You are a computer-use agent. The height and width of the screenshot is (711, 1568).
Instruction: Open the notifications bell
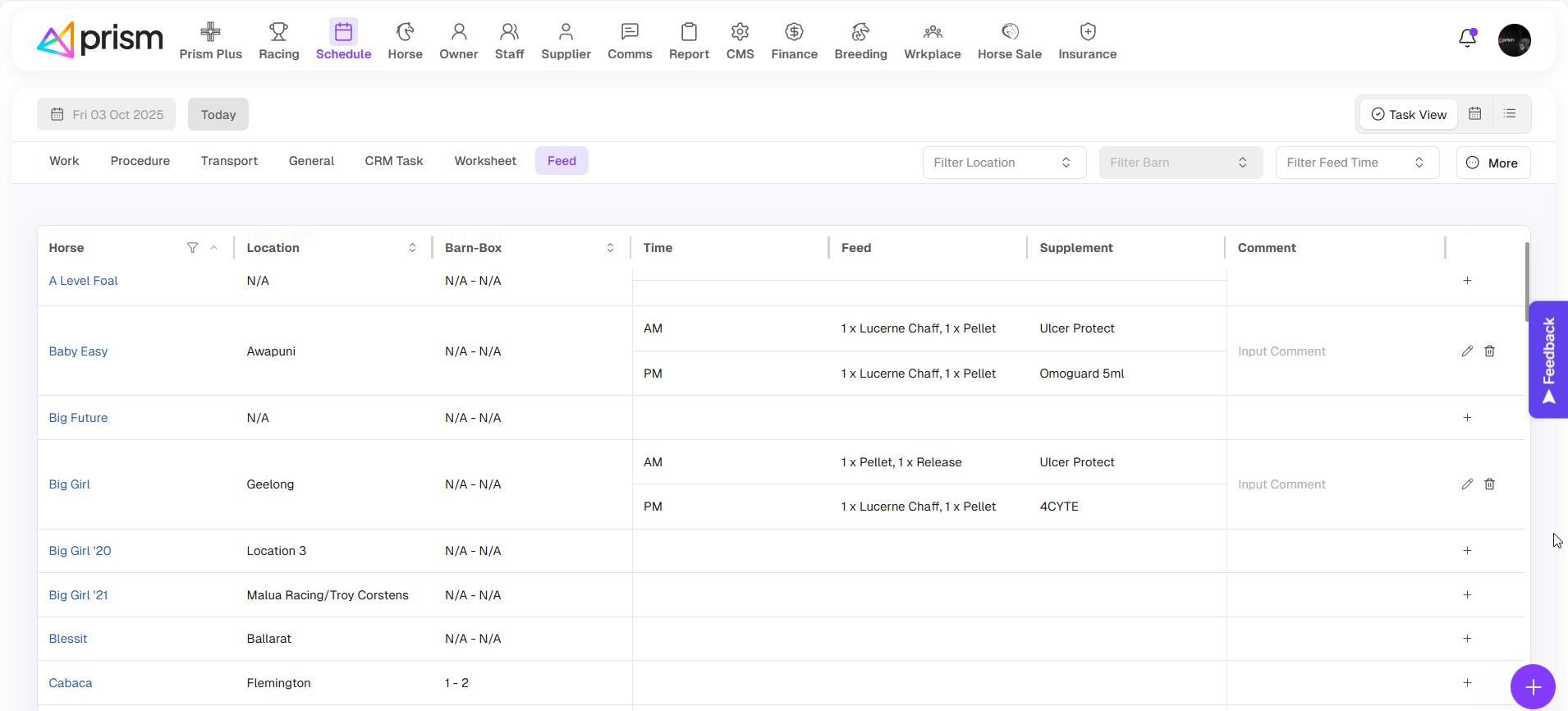click(x=1467, y=39)
